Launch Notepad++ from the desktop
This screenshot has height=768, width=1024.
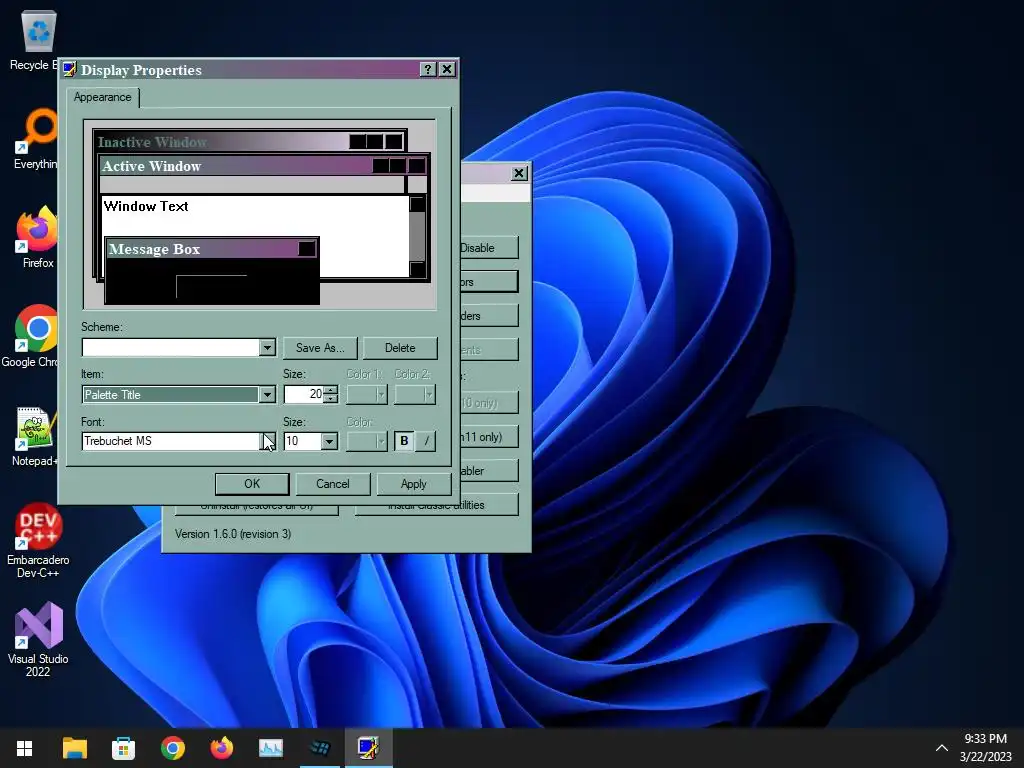(35, 436)
